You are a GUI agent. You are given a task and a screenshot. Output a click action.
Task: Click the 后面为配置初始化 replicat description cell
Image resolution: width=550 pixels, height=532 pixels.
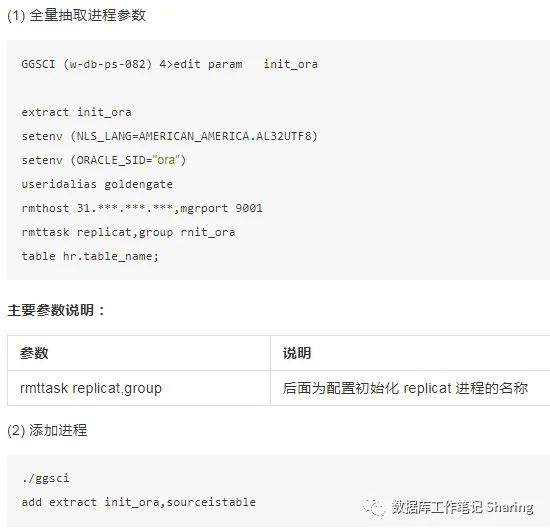[410, 388]
